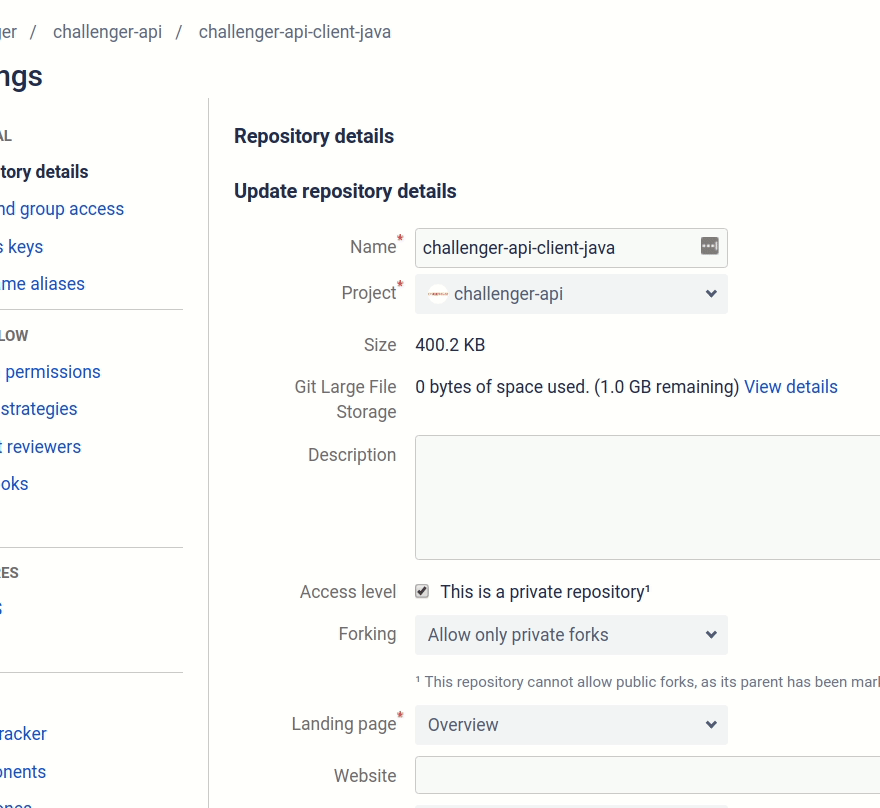The height and width of the screenshot is (808, 880).
Task: Select Merge strategies in the sidebar
Action: 38,409
